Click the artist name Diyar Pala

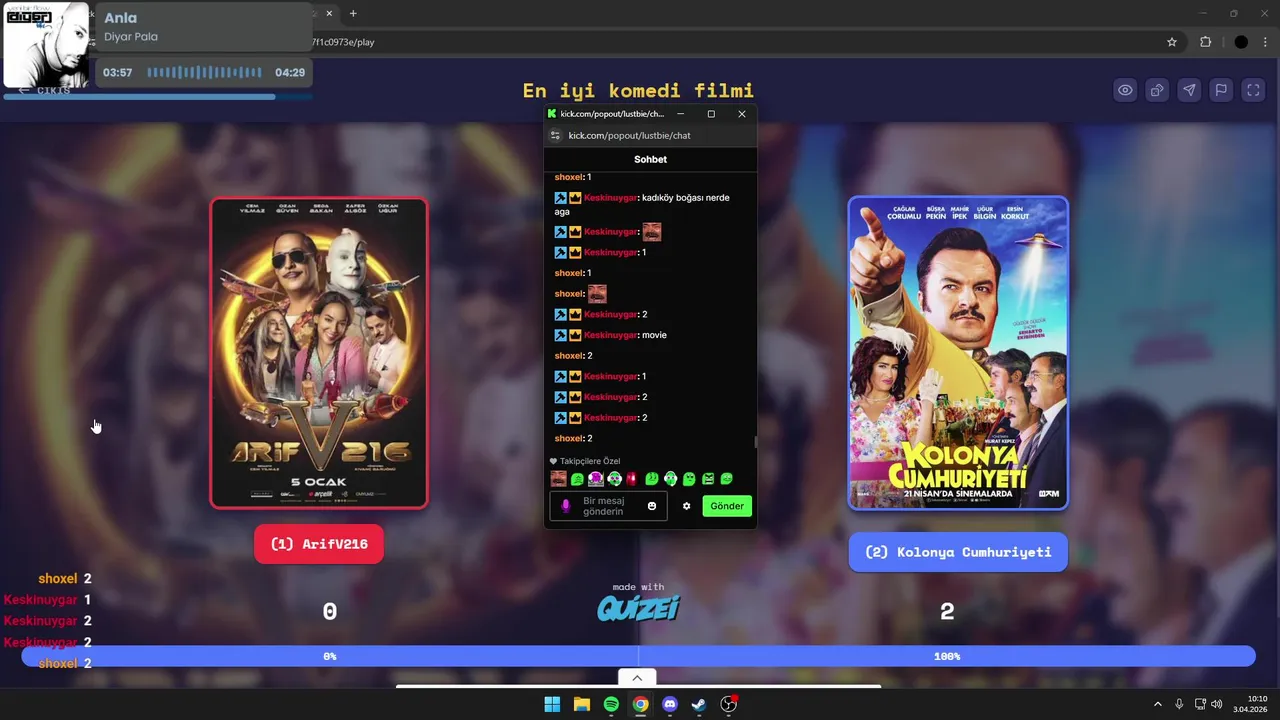(131, 37)
